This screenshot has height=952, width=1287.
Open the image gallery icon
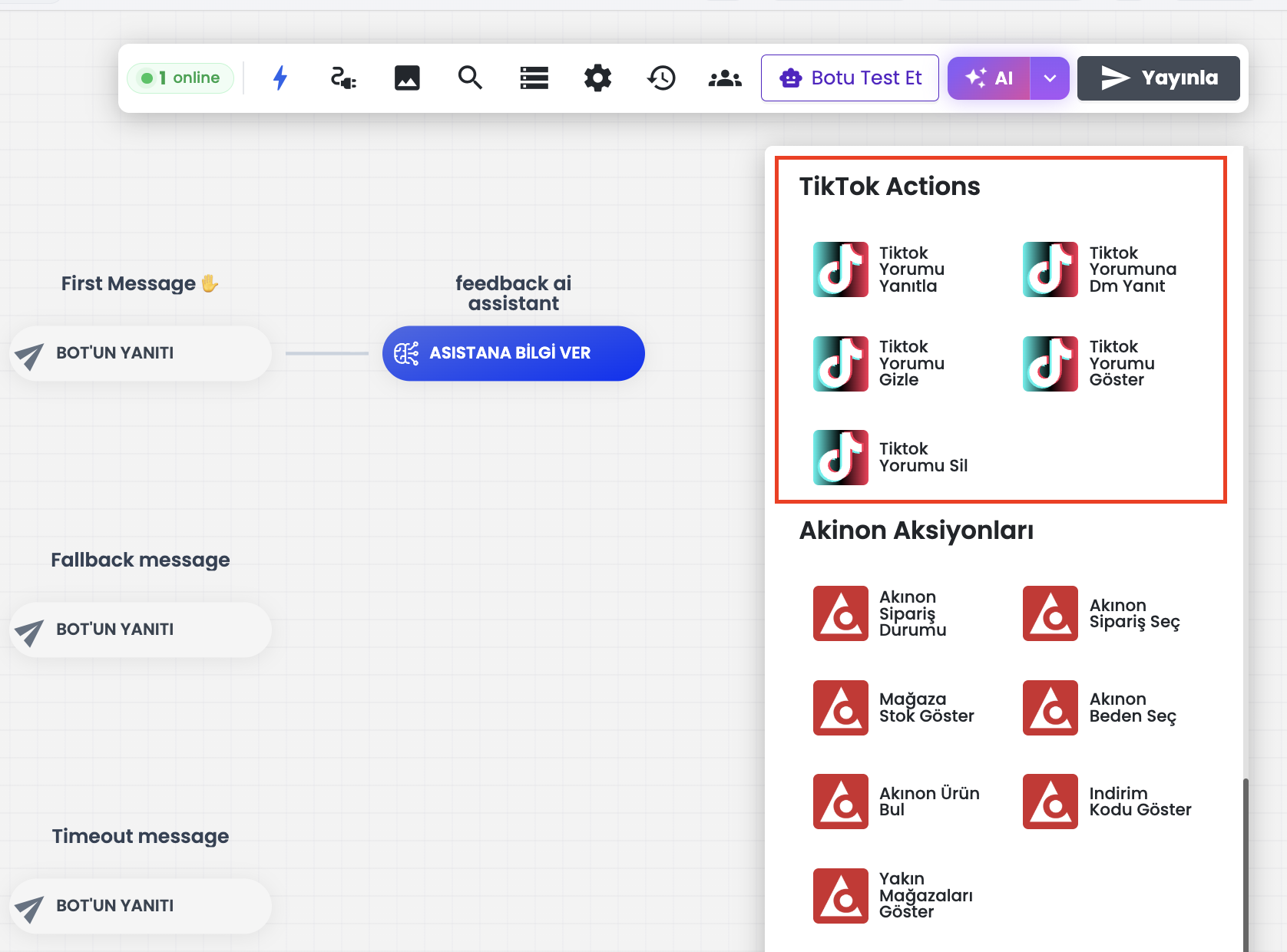(407, 78)
